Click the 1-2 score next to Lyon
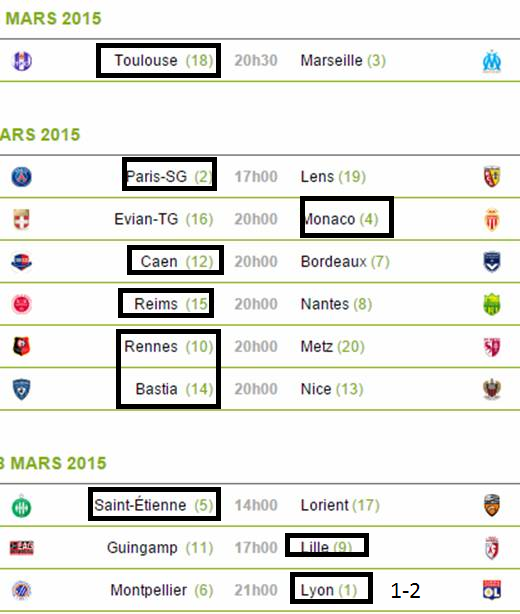 point(406,590)
